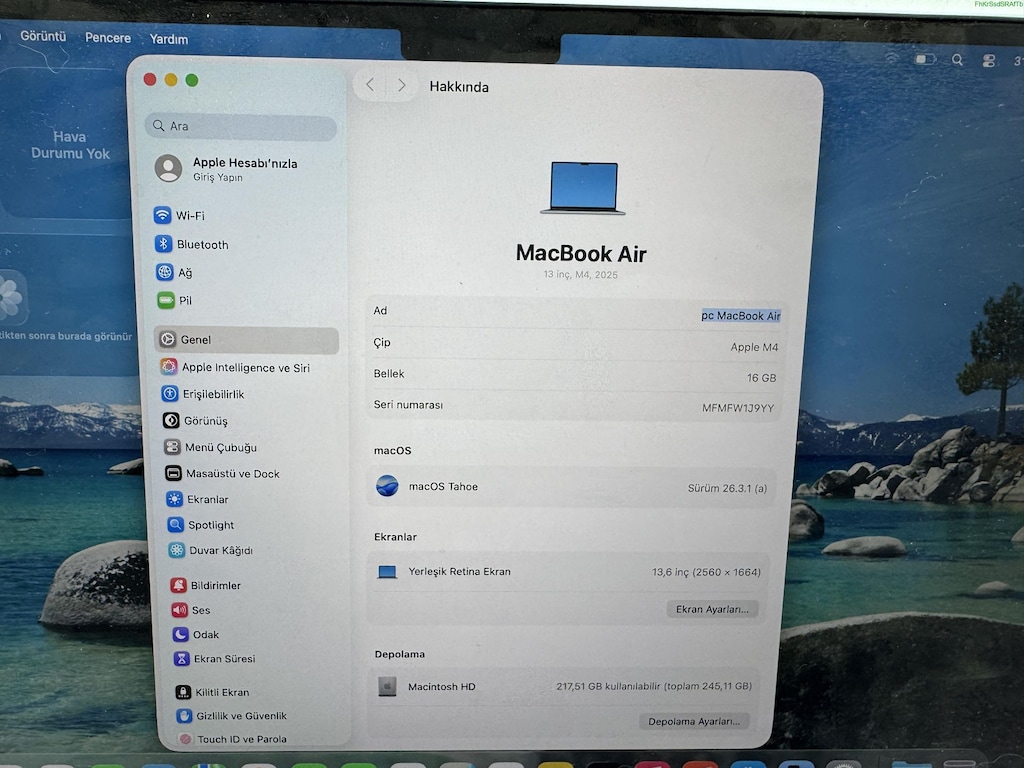
Task: Click the MacBook Air heading text
Action: pos(581,253)
